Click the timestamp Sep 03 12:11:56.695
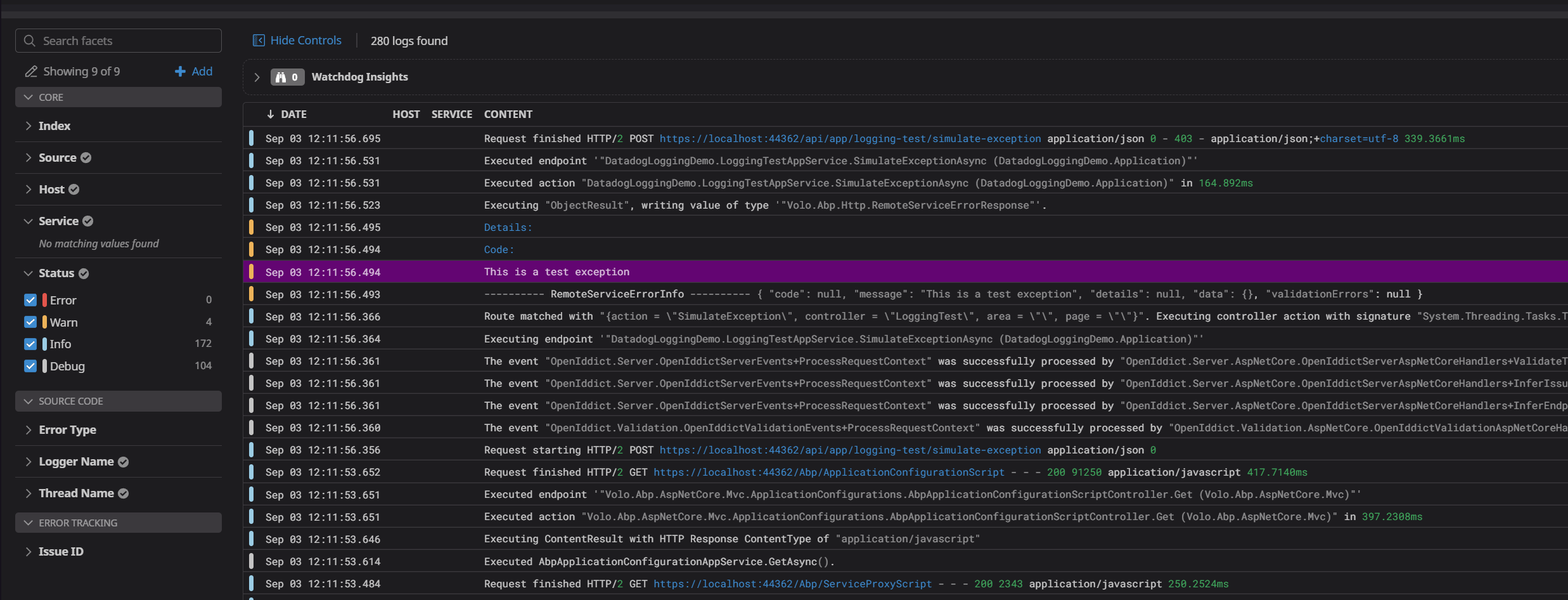This screenshot has width=1568, height=600. (323, 138)
